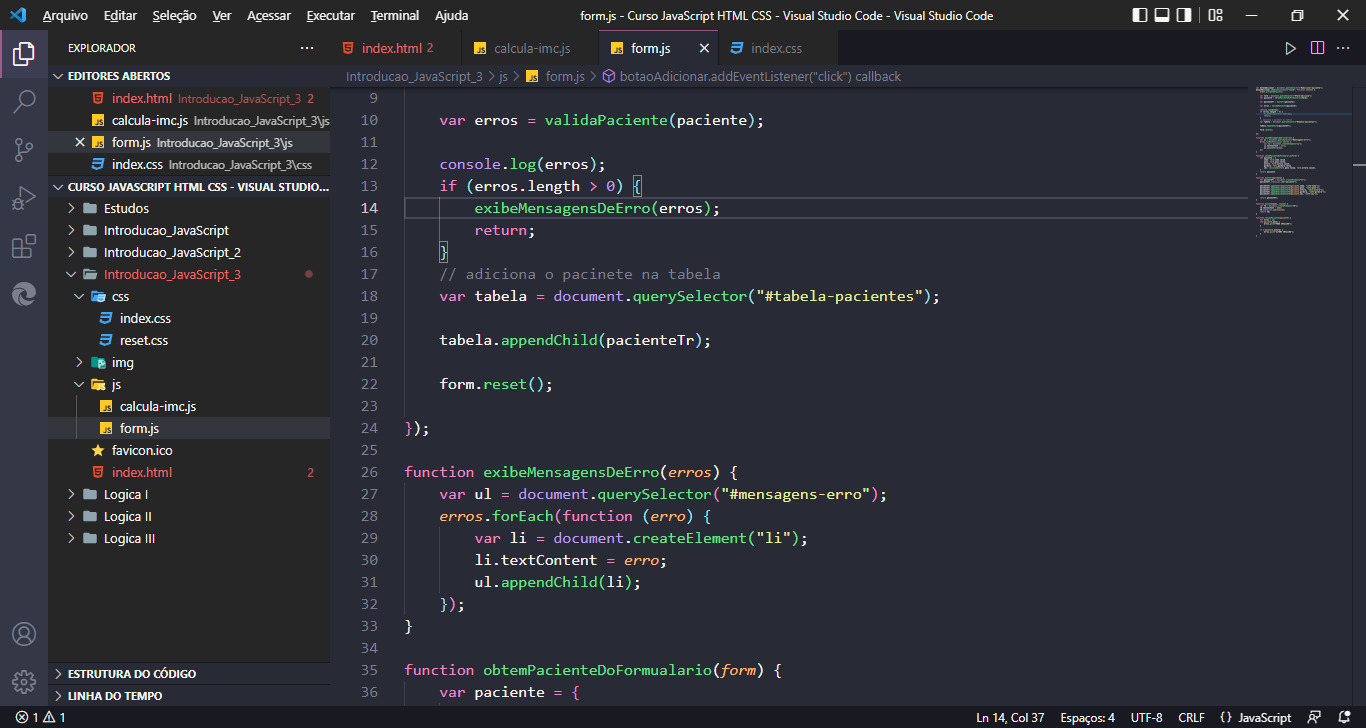Toggle the primary side bar visibility
The height and width of the screenshot is (728, 1366).
[1141, 15]
